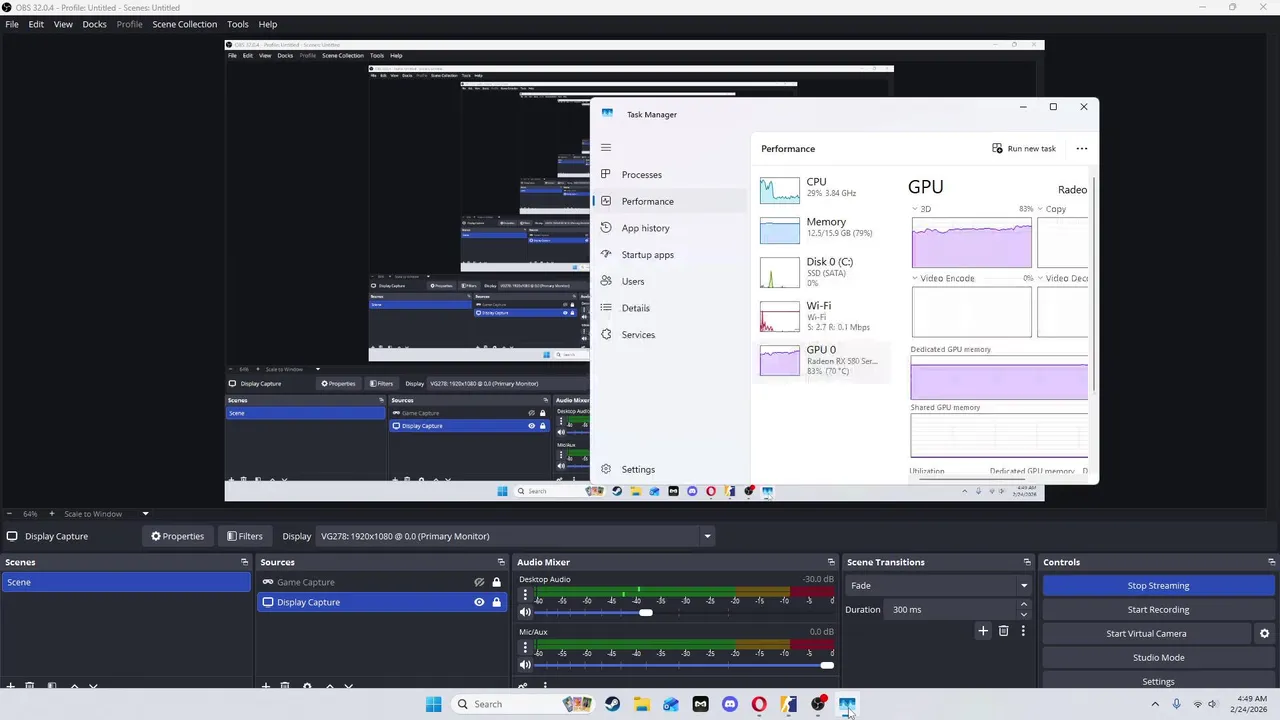1280x720 pixels.
Task: Pop out the Scenes dock icon
Action: (x=244, y=562)
